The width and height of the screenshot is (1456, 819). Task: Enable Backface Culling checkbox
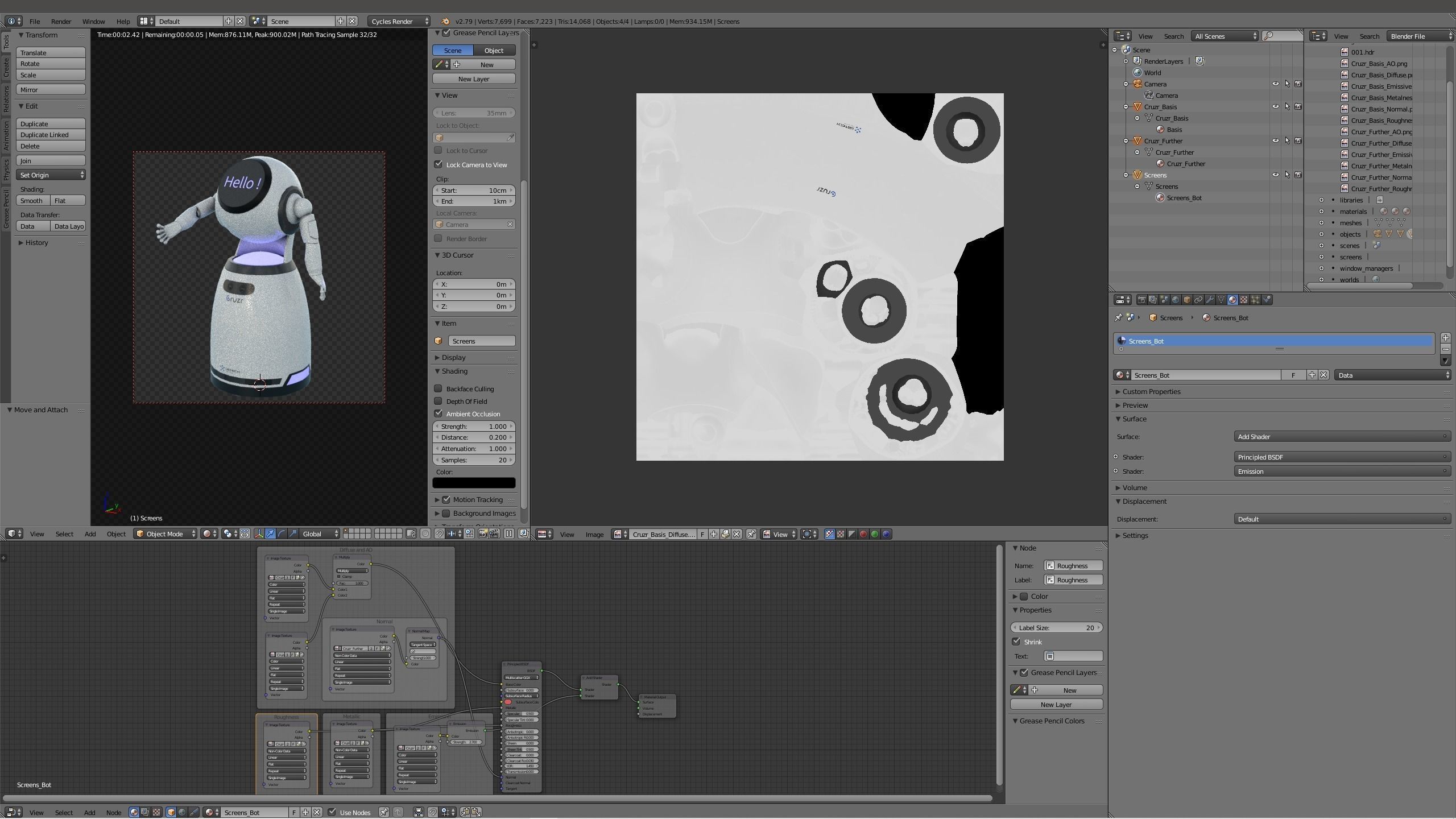click(x=439, y=388)
